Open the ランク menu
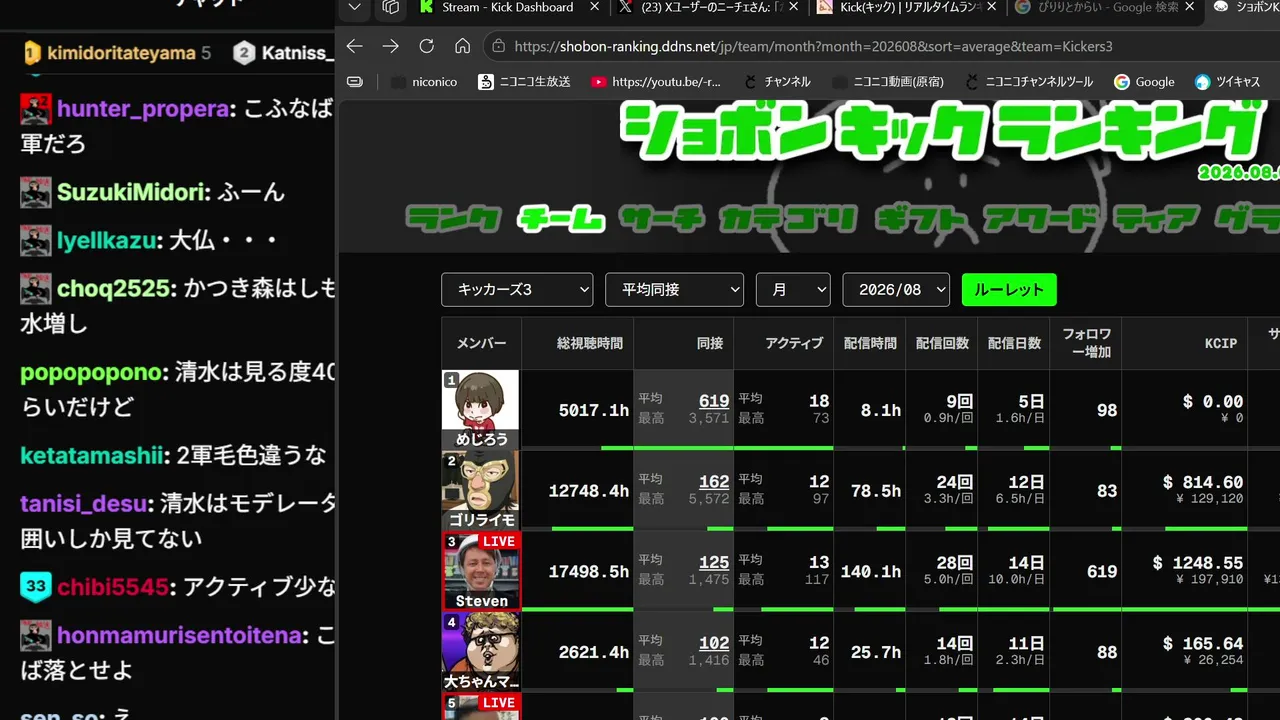1280x720 pixels. [452, 218]
